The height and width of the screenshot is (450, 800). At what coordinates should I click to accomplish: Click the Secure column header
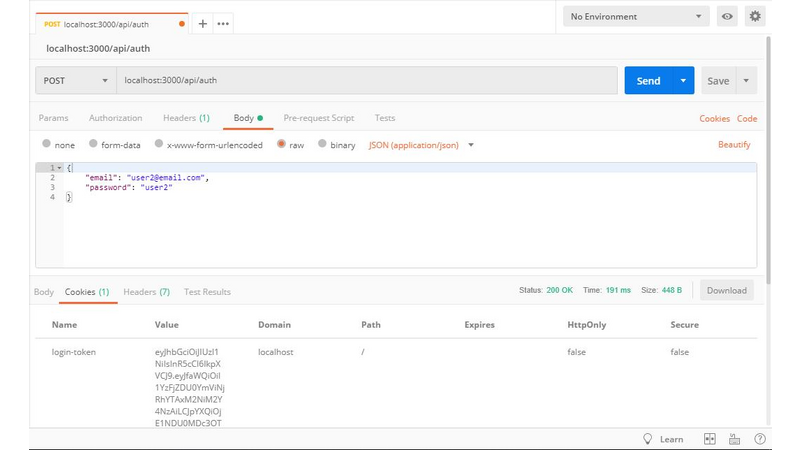click(685, 324)
